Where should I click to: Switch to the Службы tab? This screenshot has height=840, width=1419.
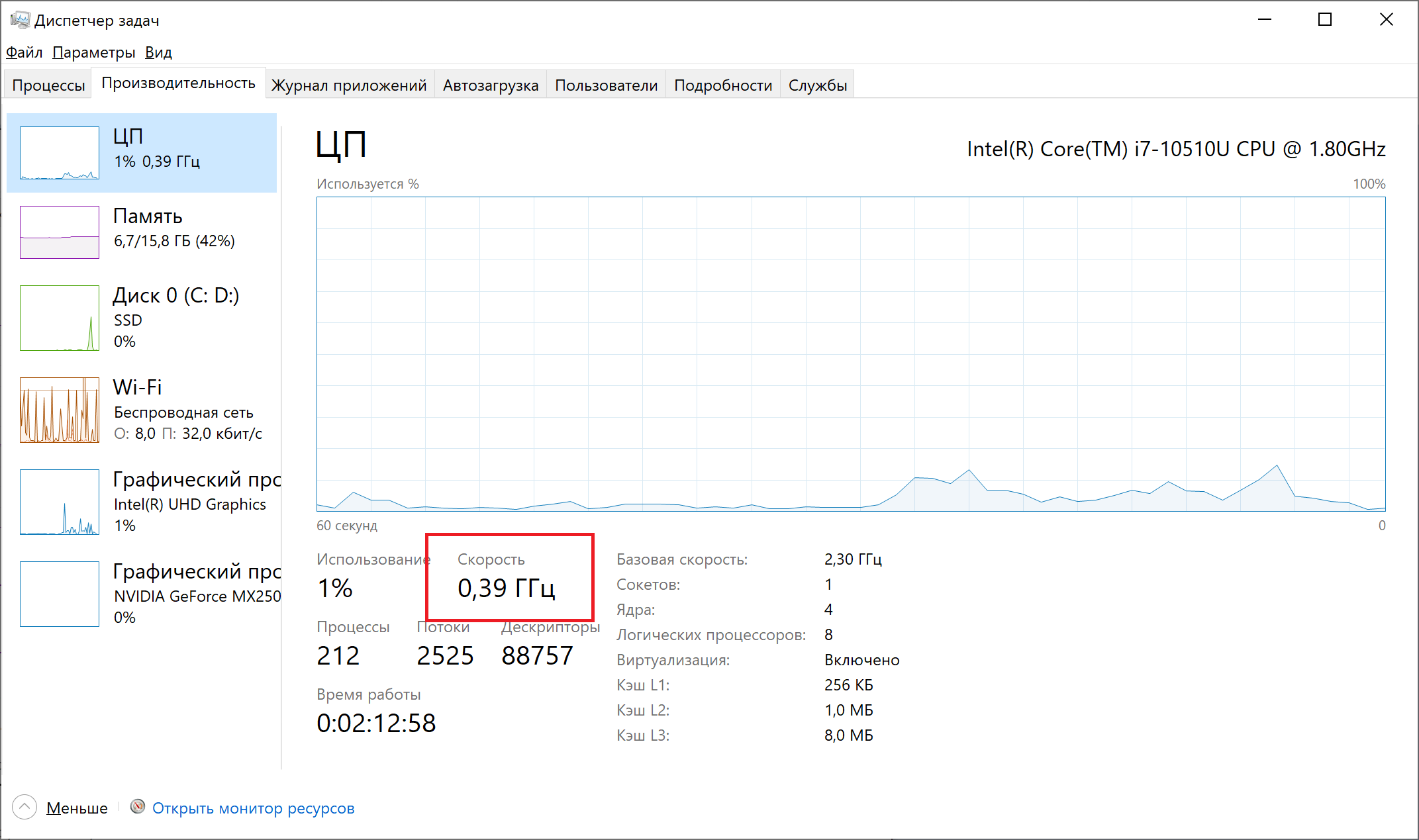coord(818,85)
